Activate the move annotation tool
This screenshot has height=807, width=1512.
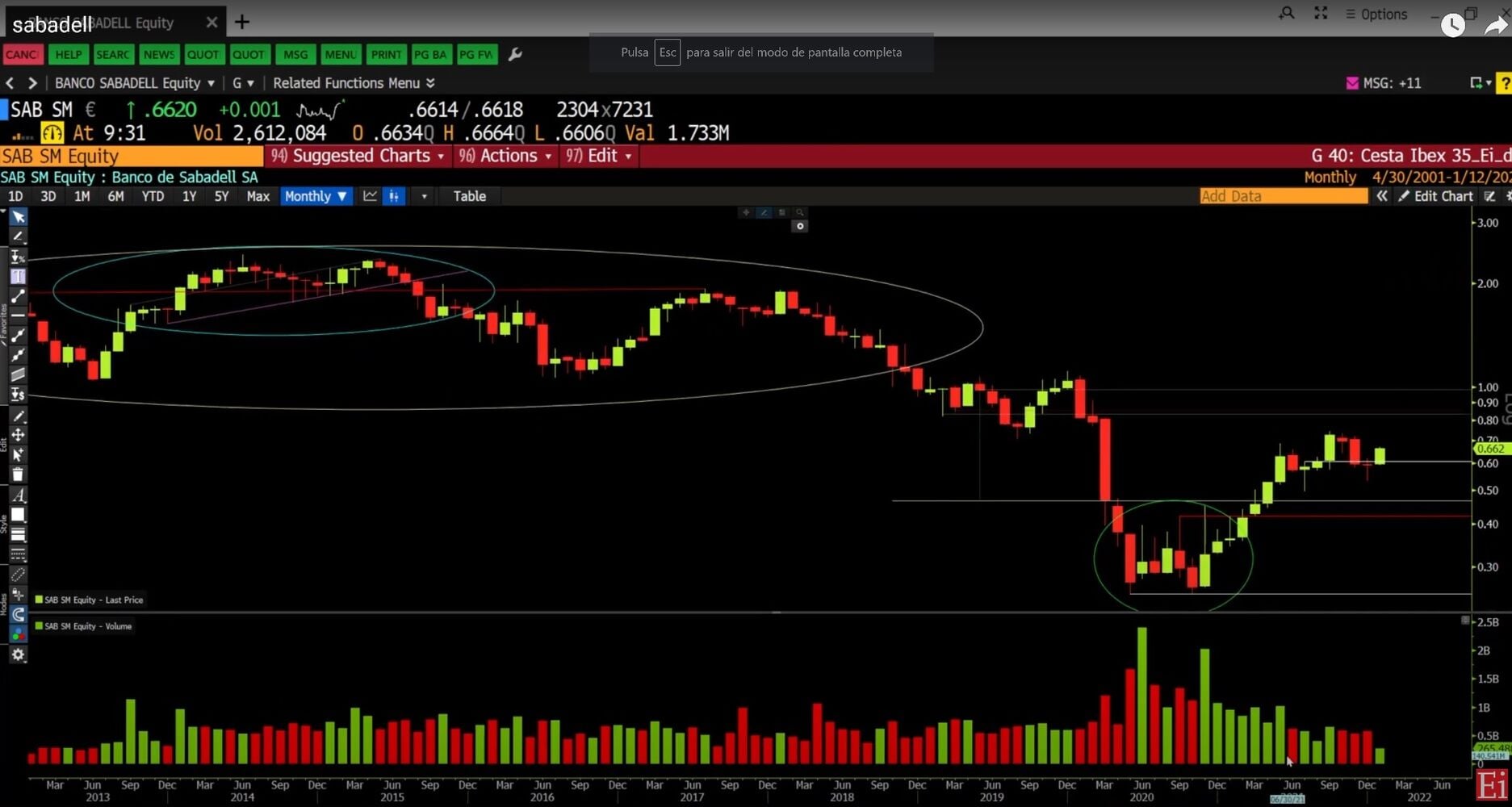tap(18, 435)
